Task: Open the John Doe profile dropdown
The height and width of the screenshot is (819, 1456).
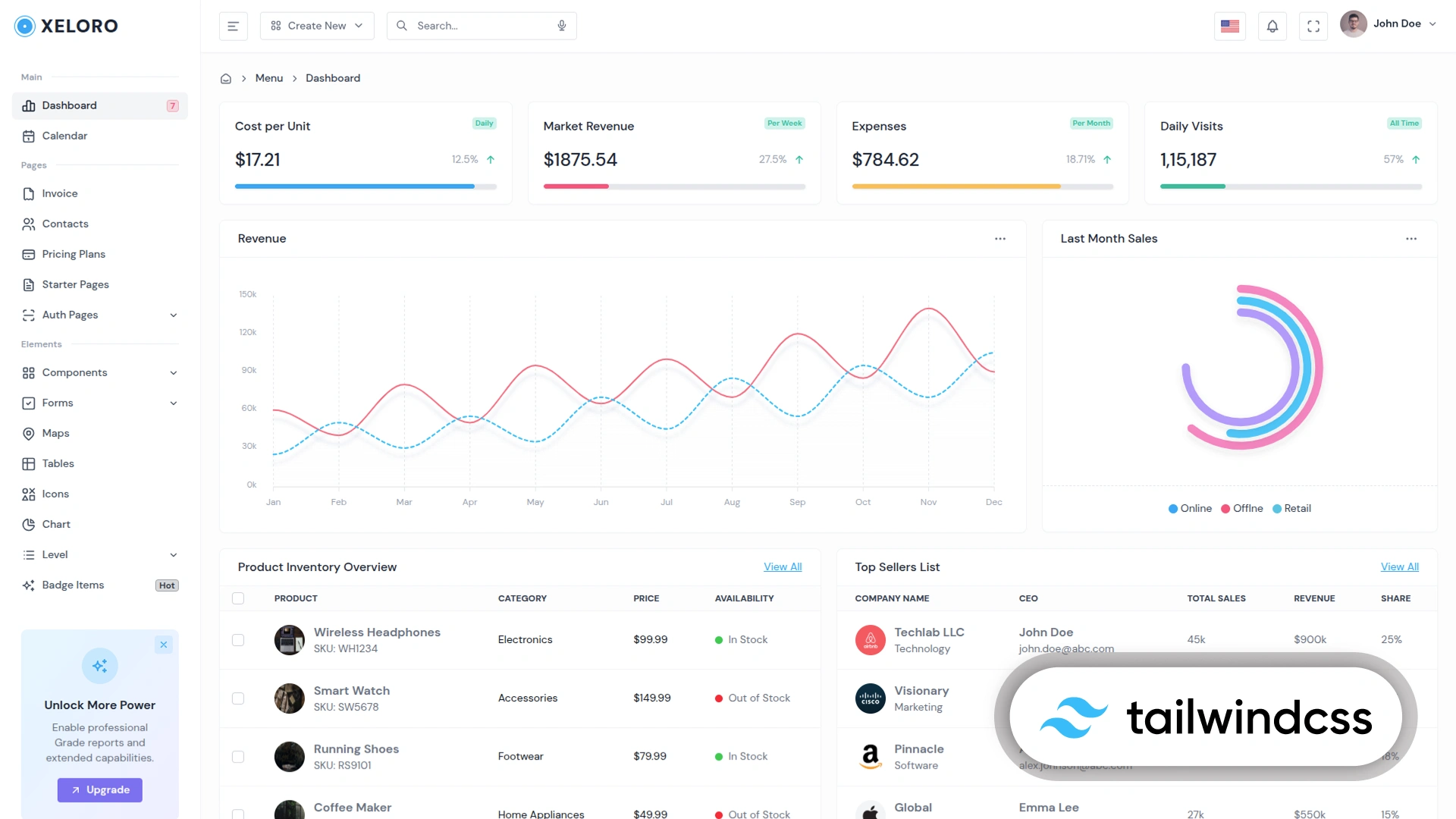Action: tap(1389, 24)
